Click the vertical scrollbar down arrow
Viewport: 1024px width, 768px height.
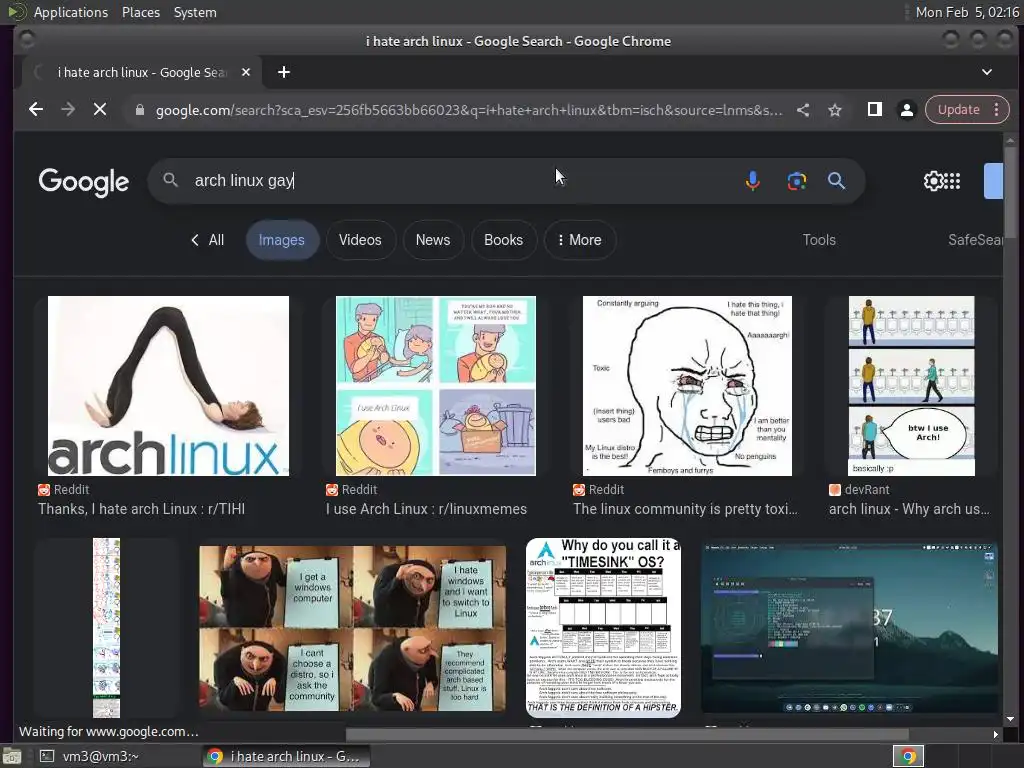[1010, 719]
